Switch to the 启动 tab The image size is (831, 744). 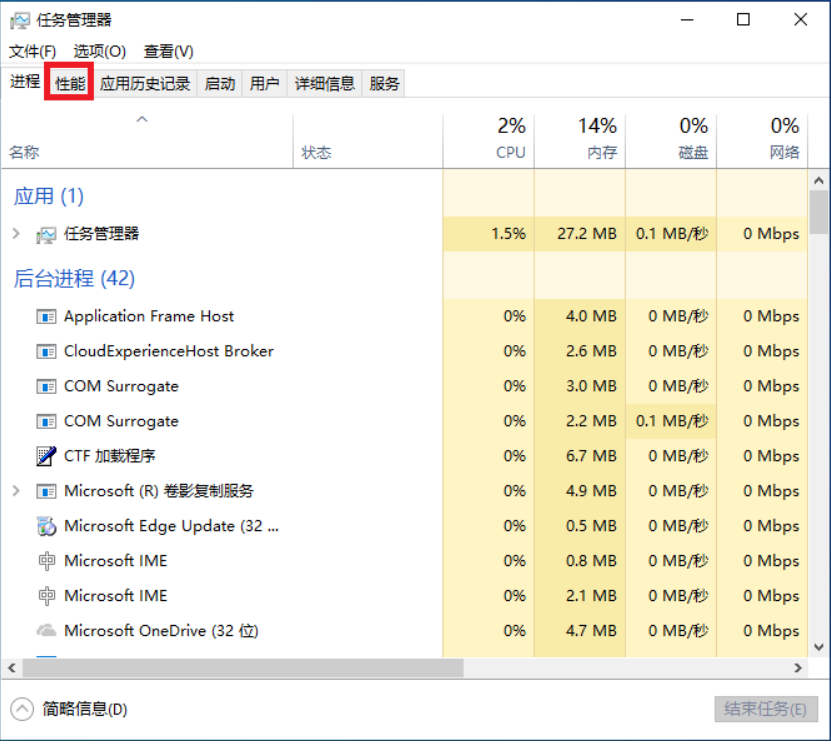click(x=220, y=84)
